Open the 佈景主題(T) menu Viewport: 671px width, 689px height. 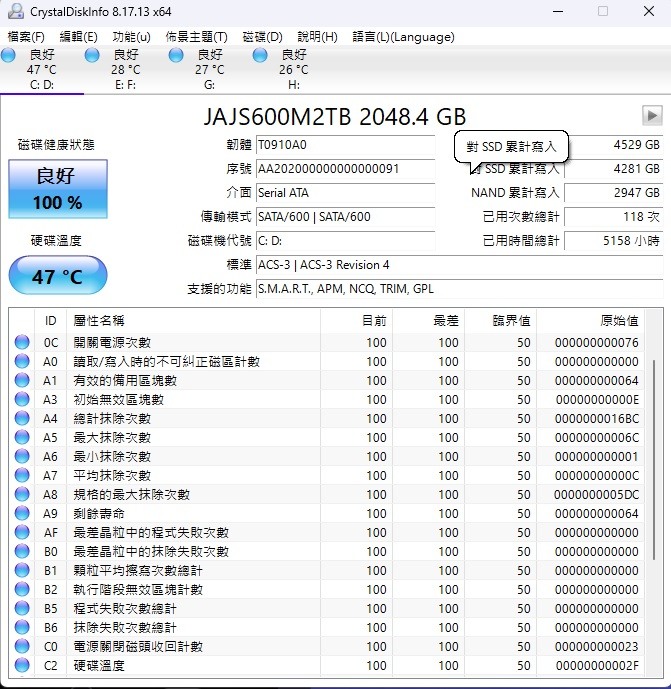coord(196,37)
